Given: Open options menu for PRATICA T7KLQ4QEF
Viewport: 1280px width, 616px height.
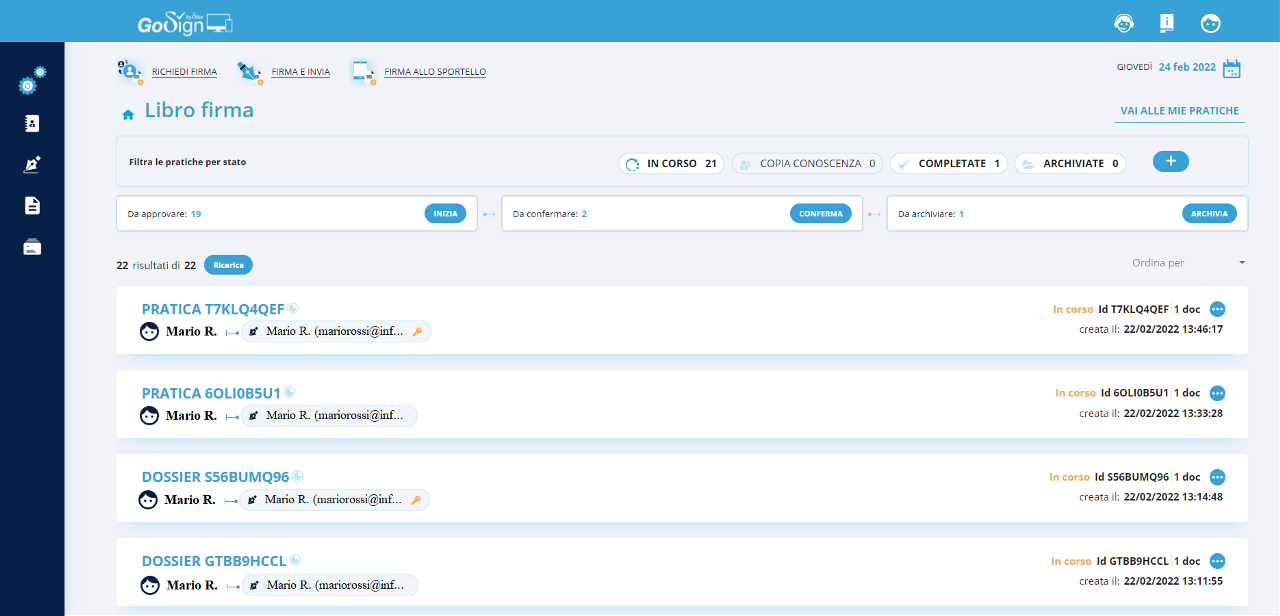Looking at the screenshot, I should point(1217,309).
